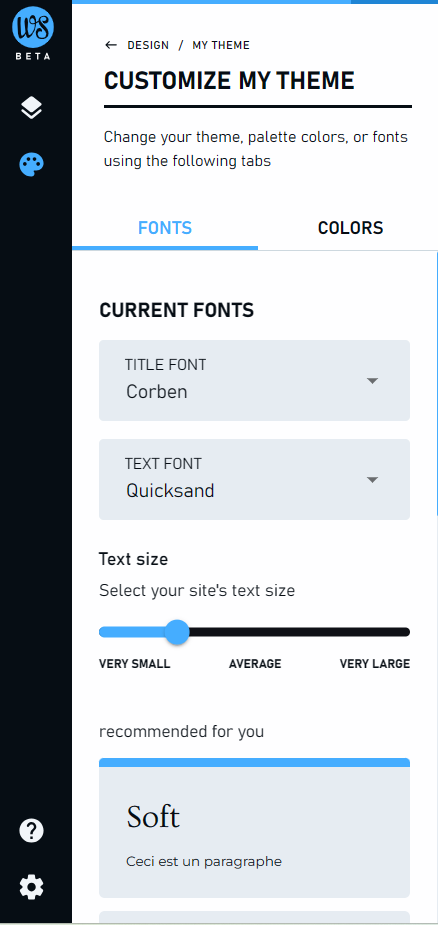Open the Quicksand text font selector
Image resolution: width=438 pixels, height=925 pixels.
point(254,480)
